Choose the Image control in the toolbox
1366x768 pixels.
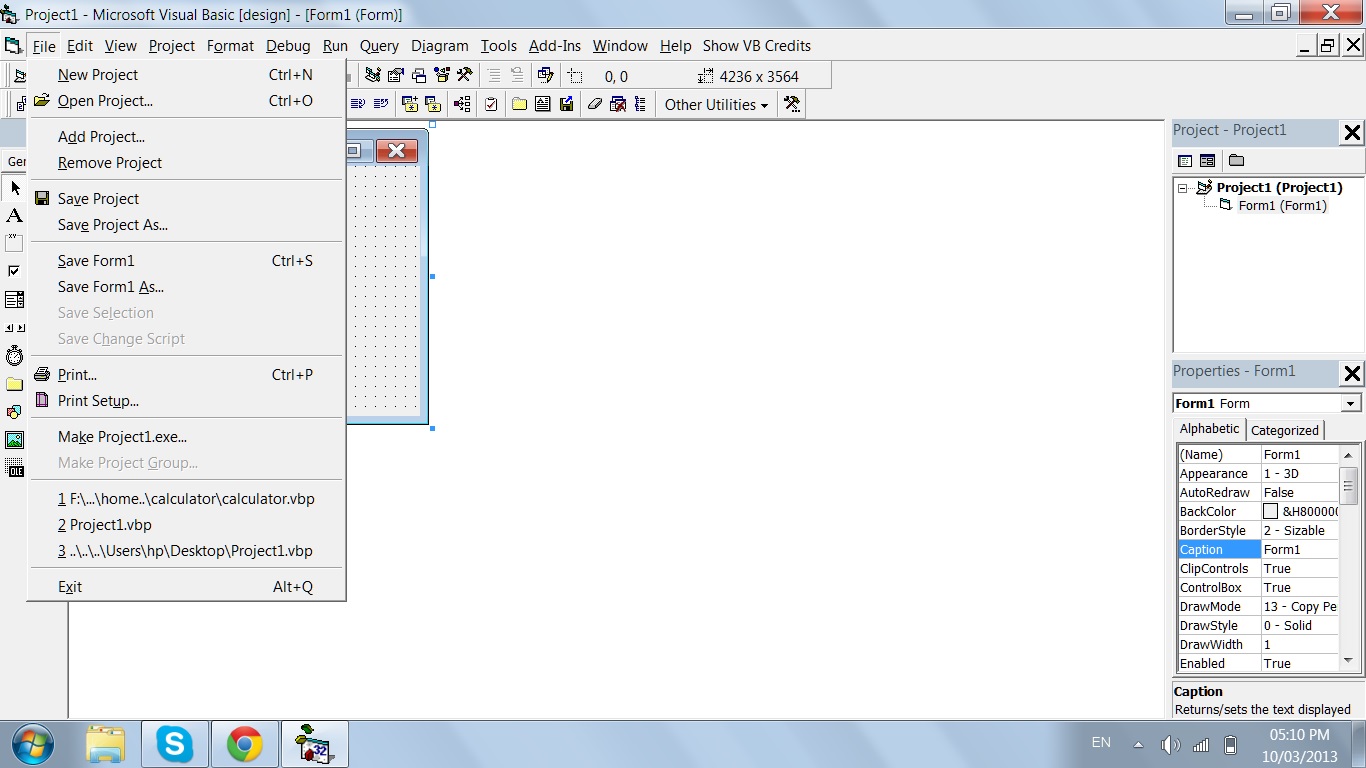click(14, 440)
